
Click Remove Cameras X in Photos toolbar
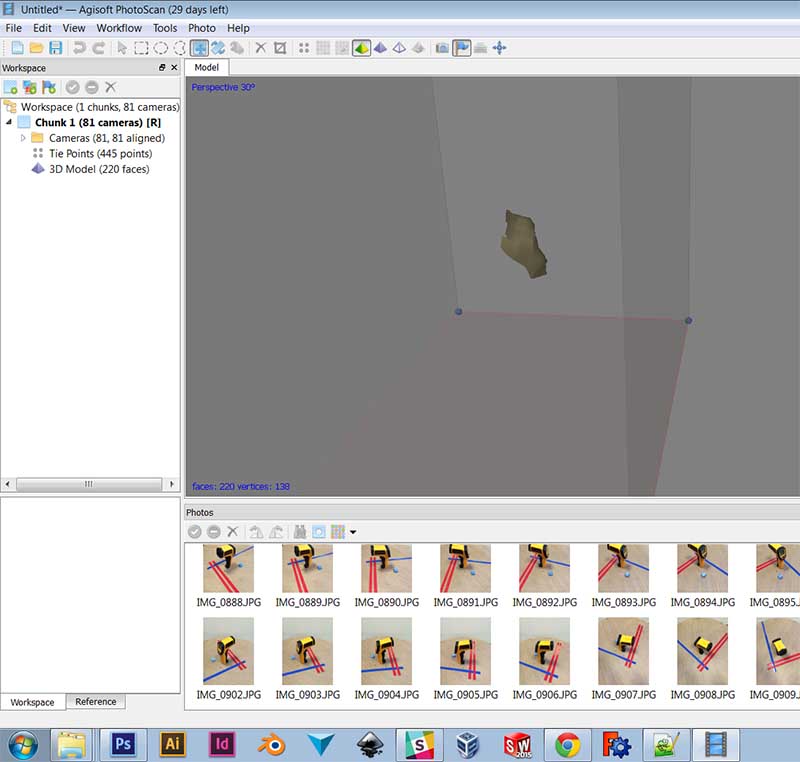pyautogui.click(x=233, y=532)
